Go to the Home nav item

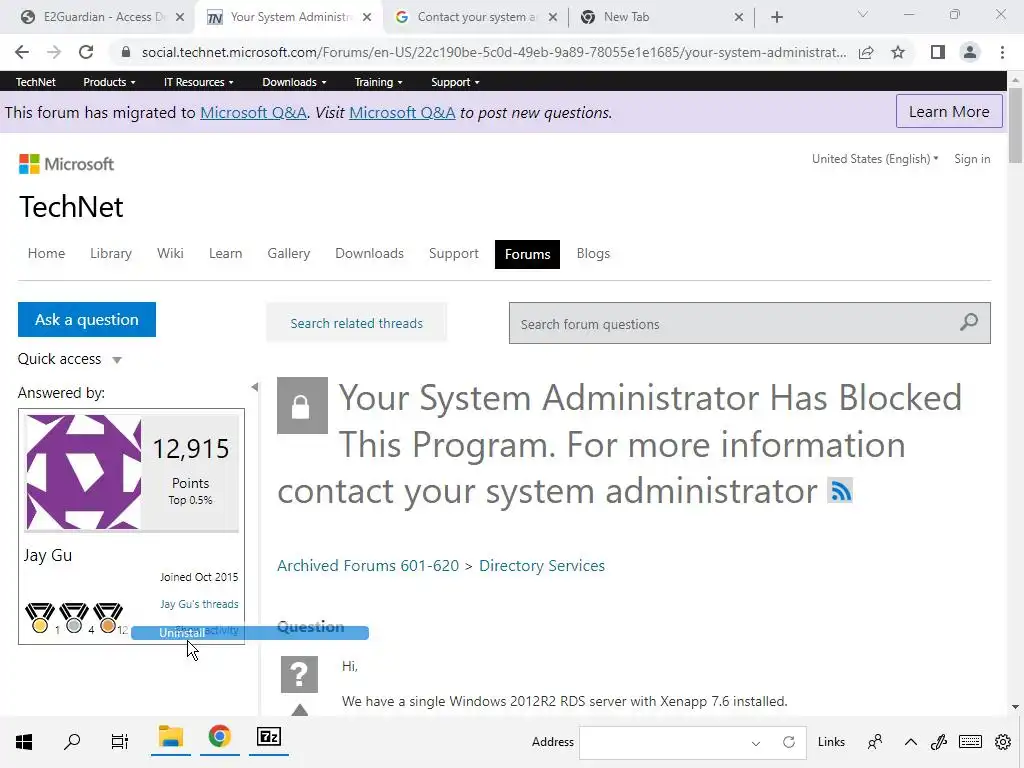(46, 253)
